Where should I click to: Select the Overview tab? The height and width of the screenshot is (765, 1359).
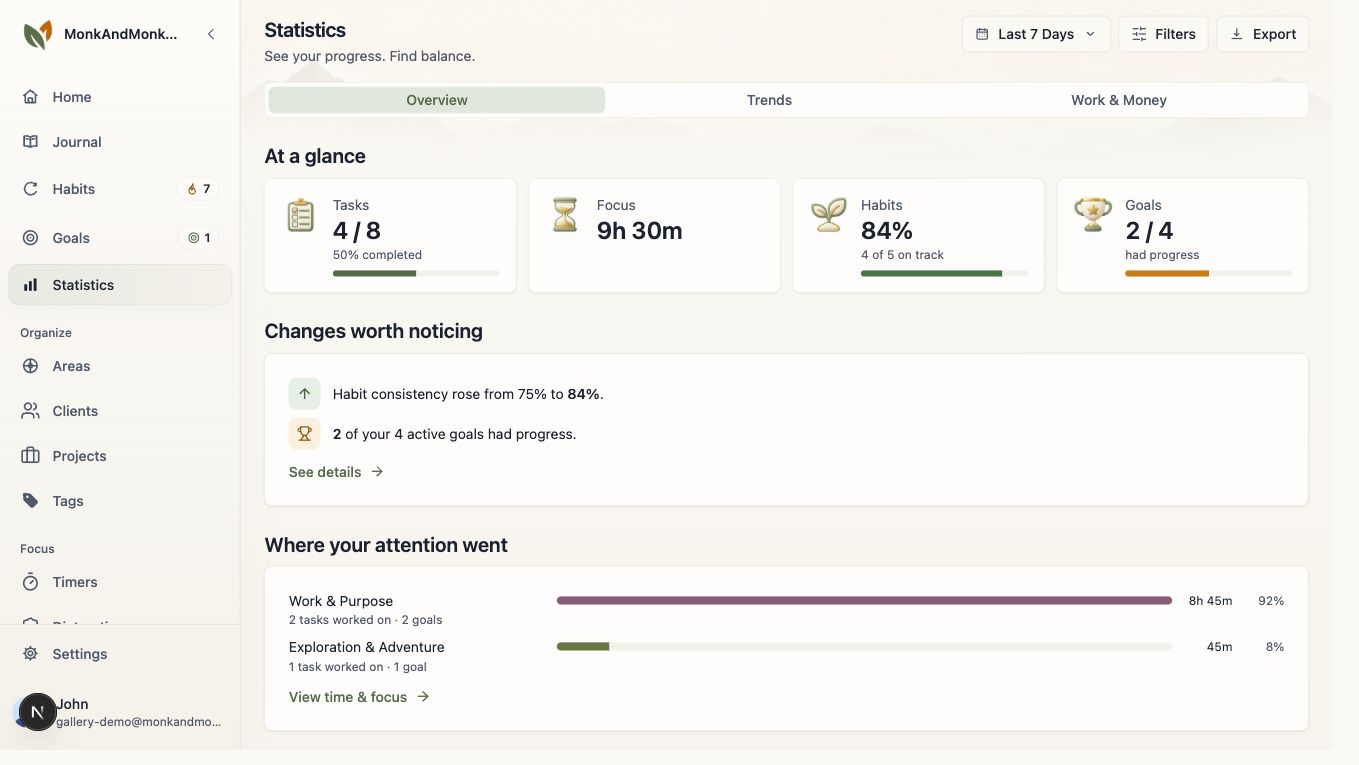click(437, 100)
